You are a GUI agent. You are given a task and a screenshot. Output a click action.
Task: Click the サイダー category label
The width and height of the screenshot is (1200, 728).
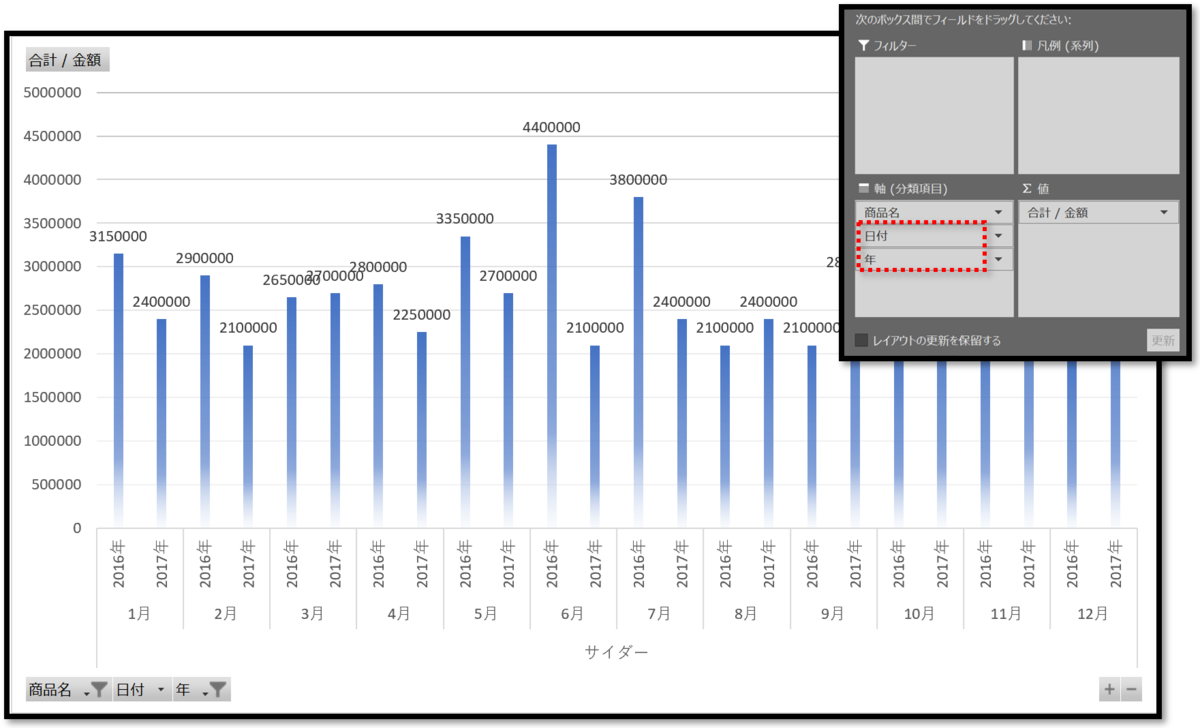(x=616, y=652)
